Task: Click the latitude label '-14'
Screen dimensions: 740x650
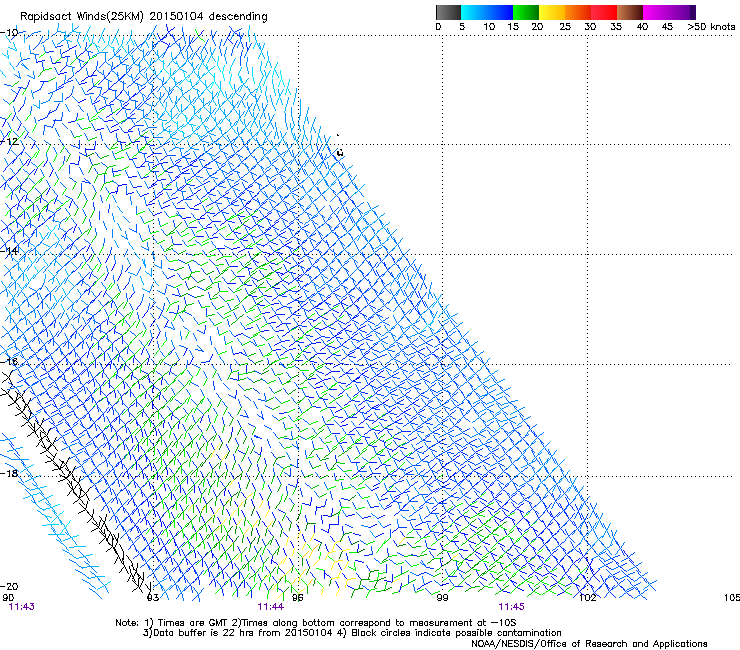Action: tap(9, 251)
